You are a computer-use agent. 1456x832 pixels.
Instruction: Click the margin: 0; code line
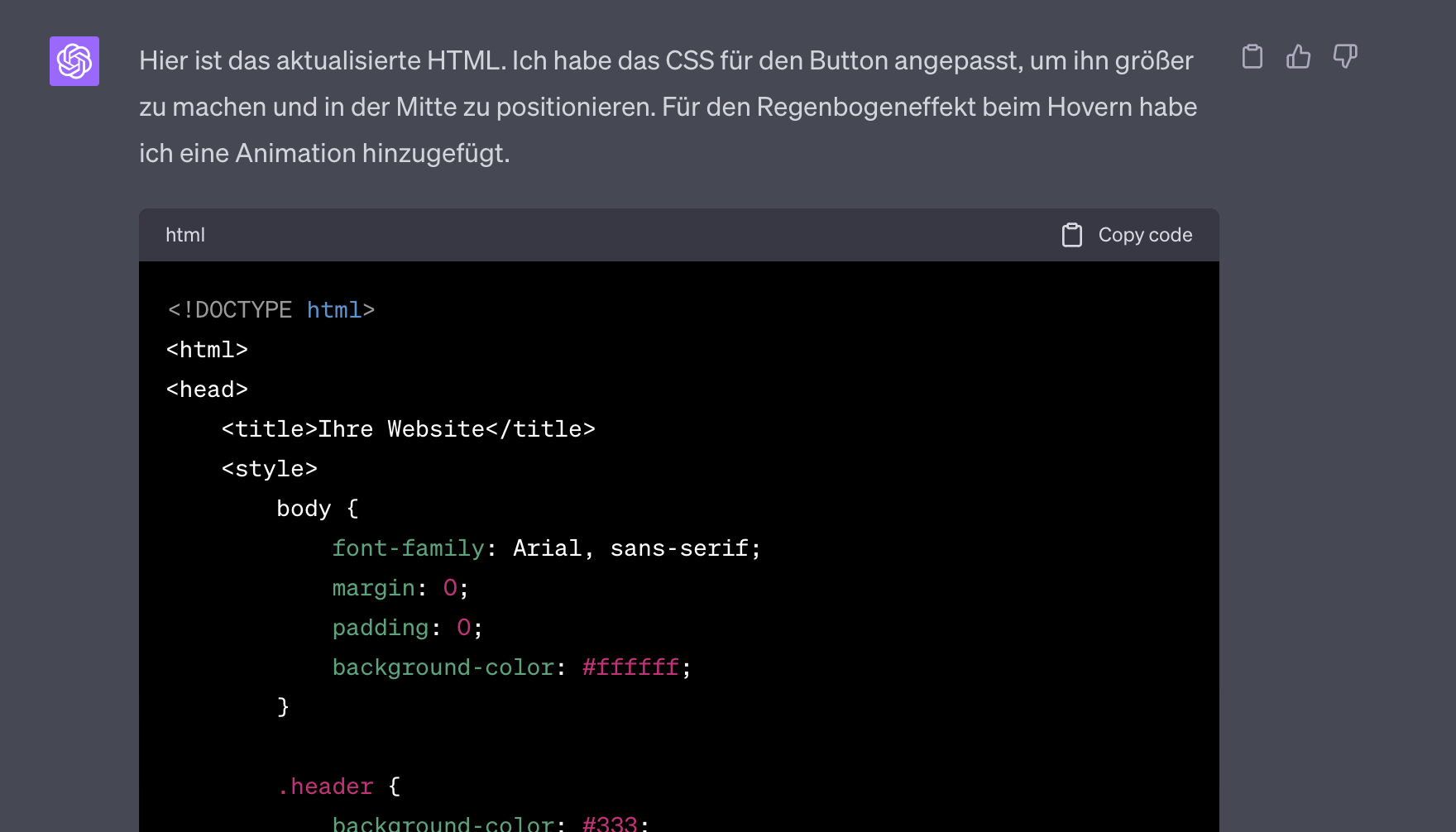[x=400, y=588]
